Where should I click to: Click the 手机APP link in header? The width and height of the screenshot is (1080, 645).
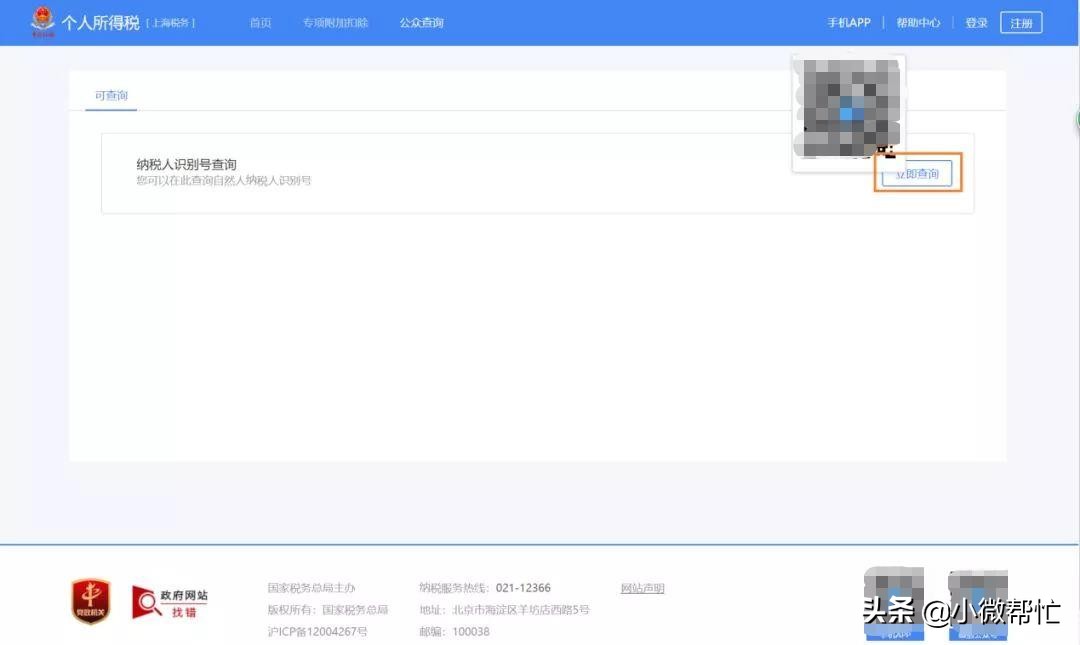coord(848,23)
